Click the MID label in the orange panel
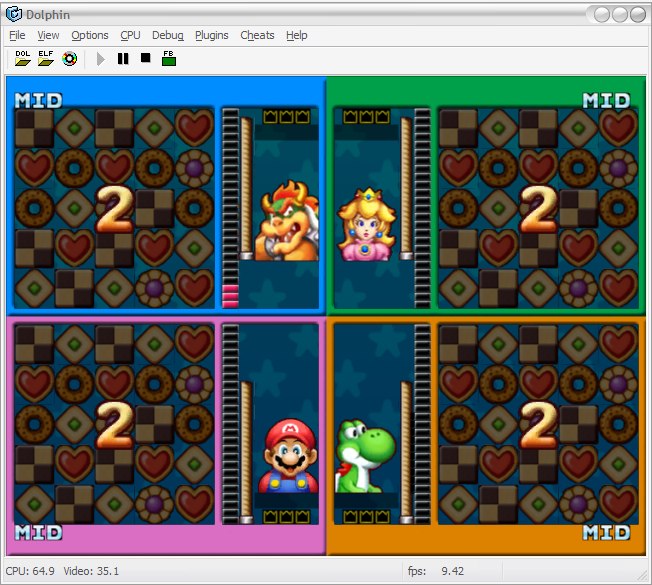This screenshot has height=585, width=652. point(606,533)
